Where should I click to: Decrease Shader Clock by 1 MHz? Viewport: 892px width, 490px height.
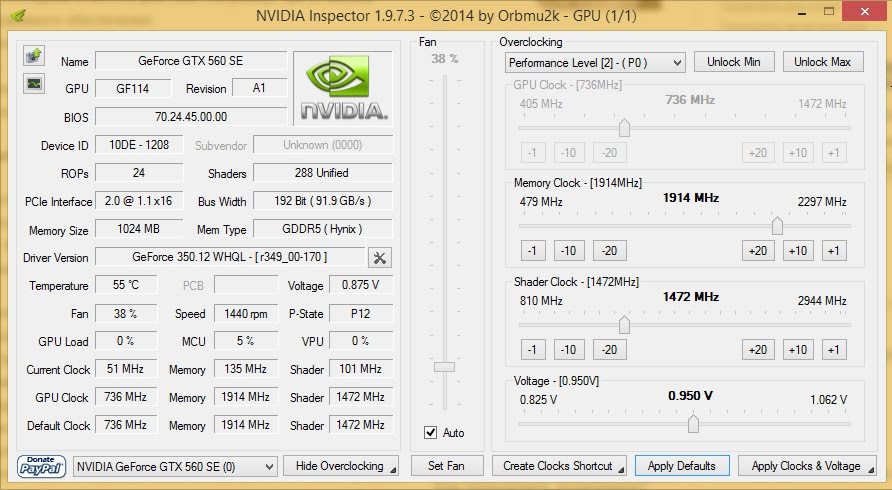[532, 350]
